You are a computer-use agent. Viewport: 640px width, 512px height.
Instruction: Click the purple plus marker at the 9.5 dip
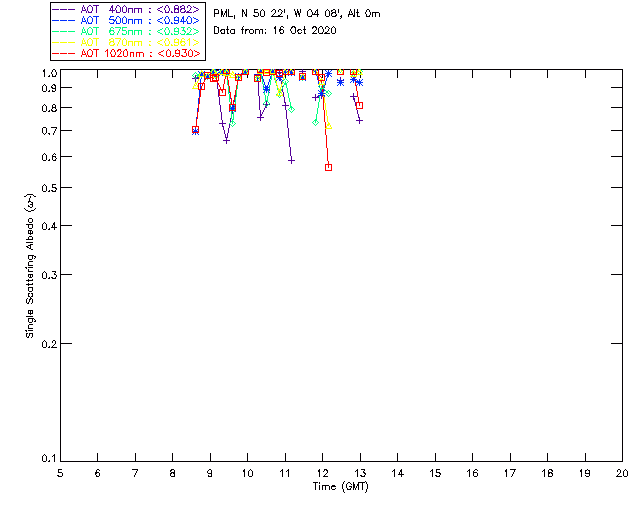coord(227,140)
